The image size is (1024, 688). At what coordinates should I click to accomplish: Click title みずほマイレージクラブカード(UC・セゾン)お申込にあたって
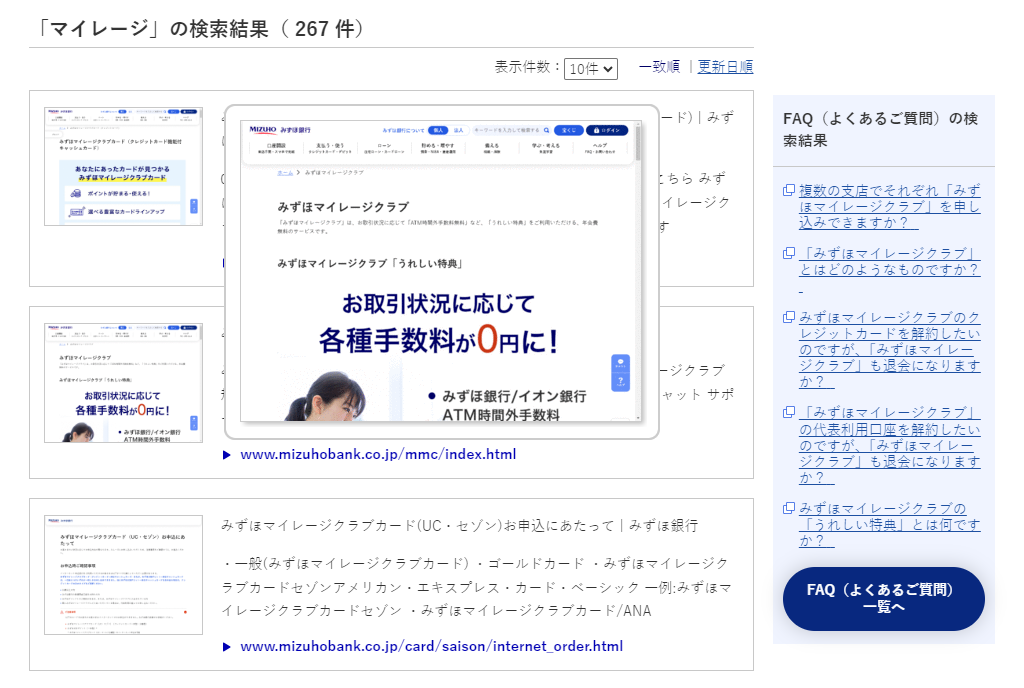(460, 525)
